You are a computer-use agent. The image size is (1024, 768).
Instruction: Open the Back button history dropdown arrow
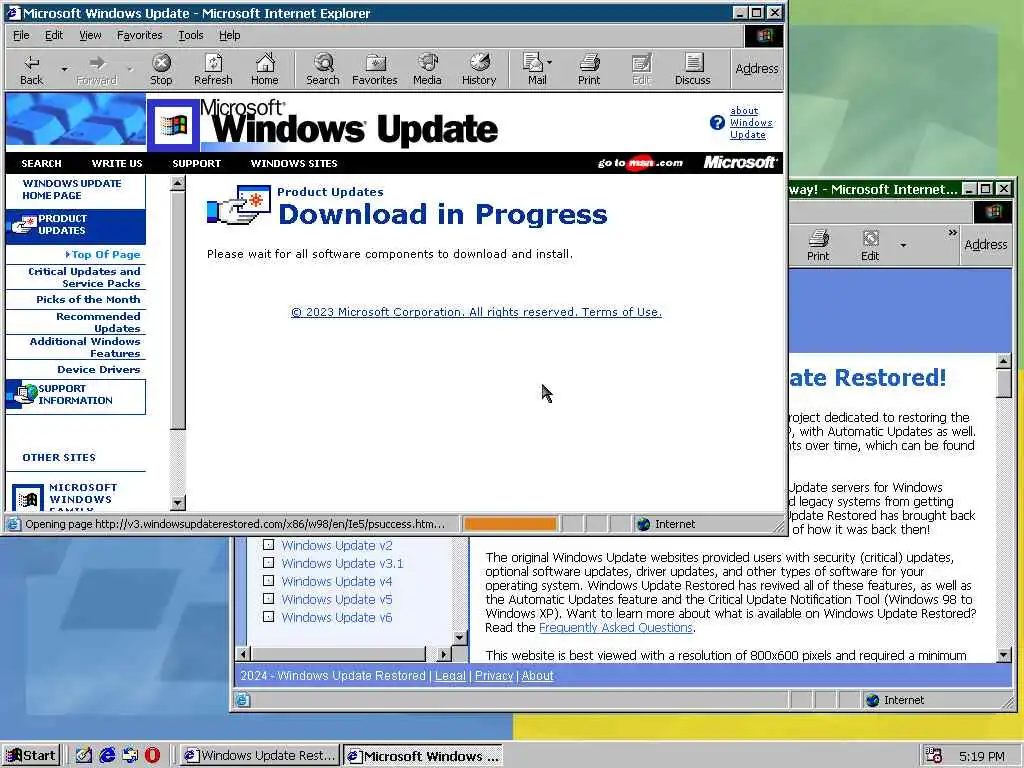pyautogui.click(x=64, y=69)
